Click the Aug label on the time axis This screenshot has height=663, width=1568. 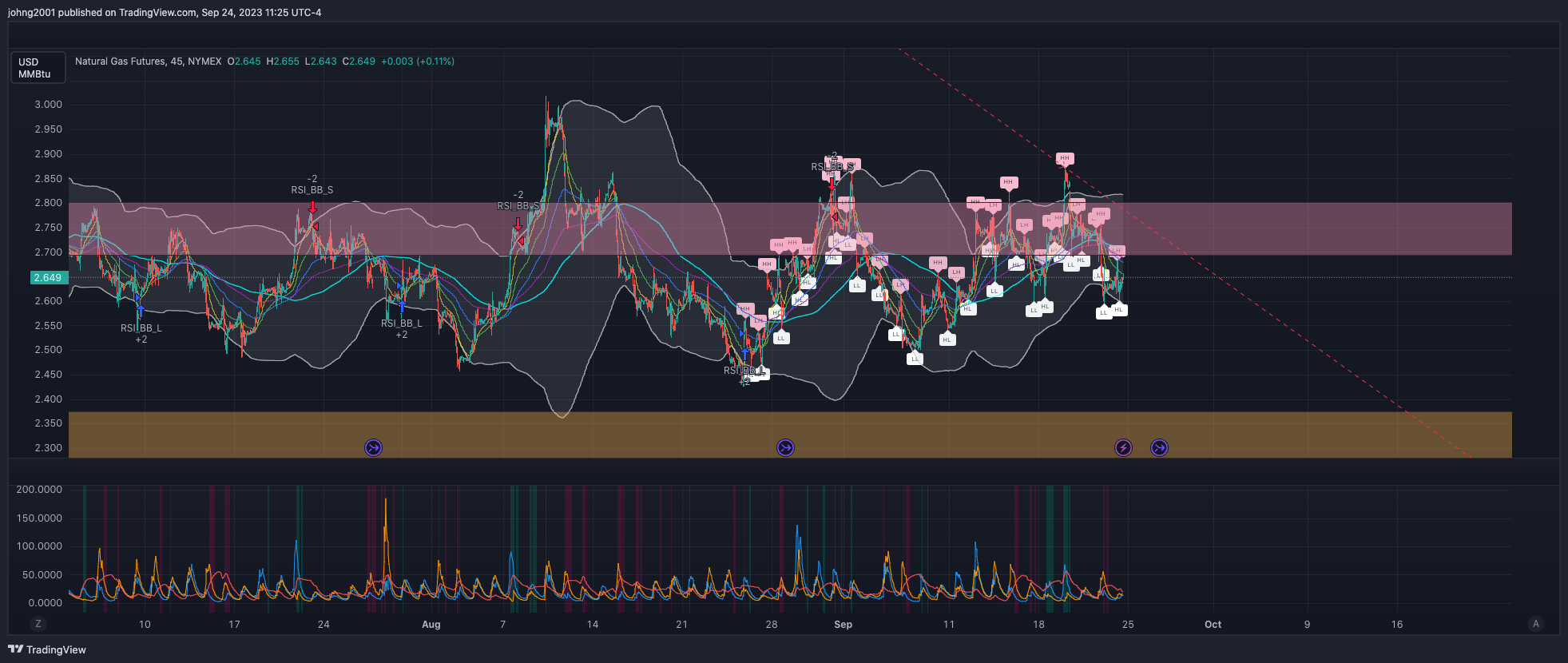(x=431, y=625)
